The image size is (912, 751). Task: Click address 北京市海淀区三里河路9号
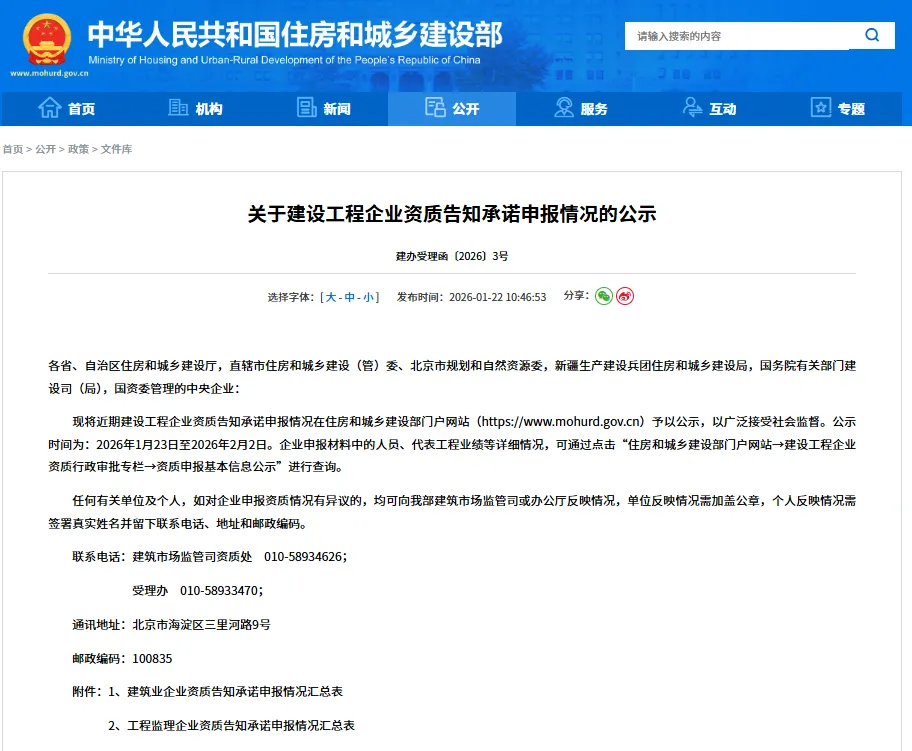tap(201, 625)
